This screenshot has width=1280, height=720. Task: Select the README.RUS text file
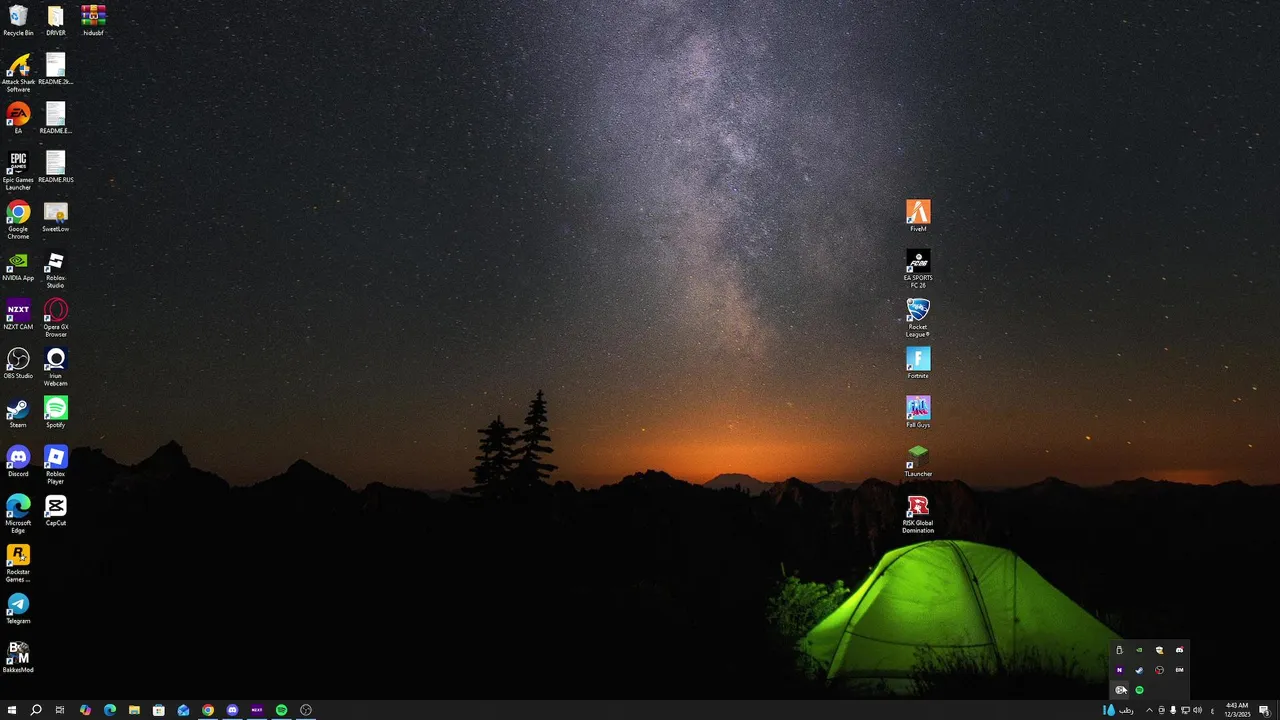click(56, 167)
